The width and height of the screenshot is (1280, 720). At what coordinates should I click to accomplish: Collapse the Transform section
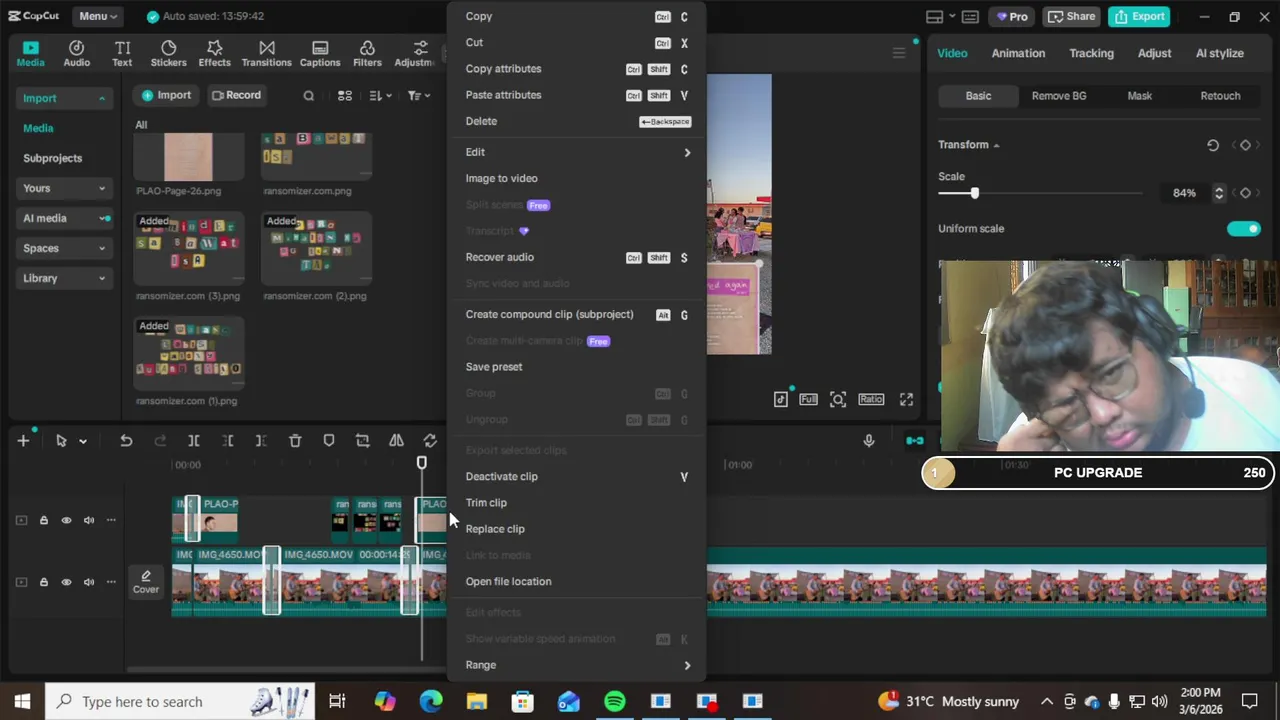point(996,145)
